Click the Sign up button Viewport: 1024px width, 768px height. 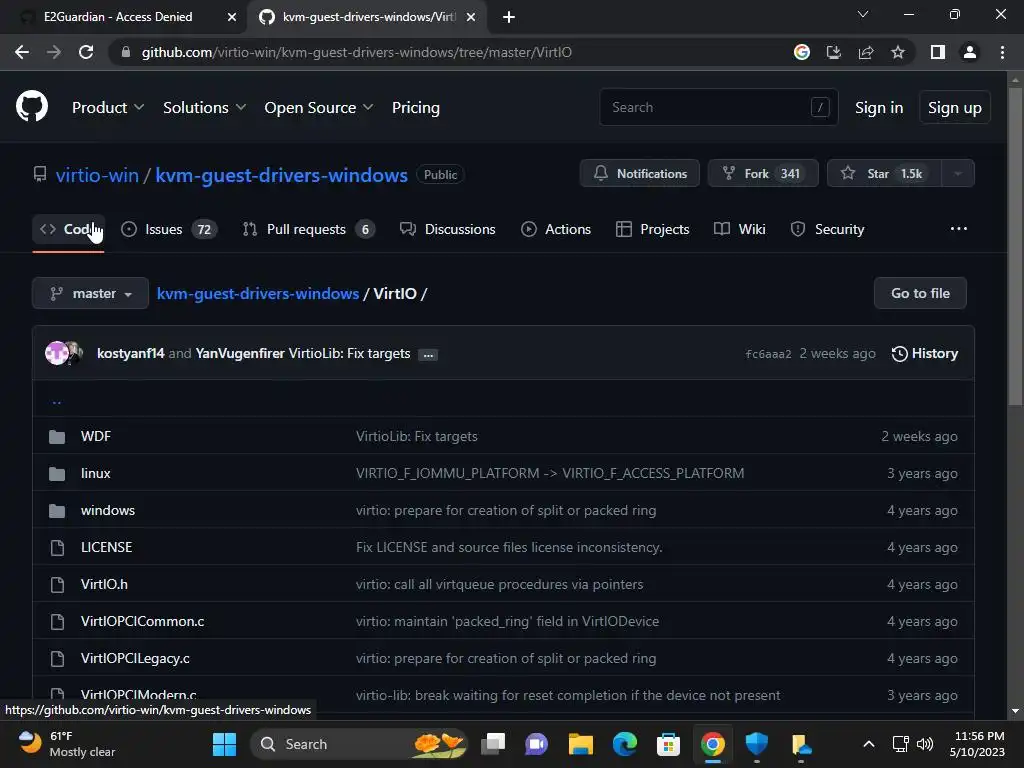click(x=955, y=107)
